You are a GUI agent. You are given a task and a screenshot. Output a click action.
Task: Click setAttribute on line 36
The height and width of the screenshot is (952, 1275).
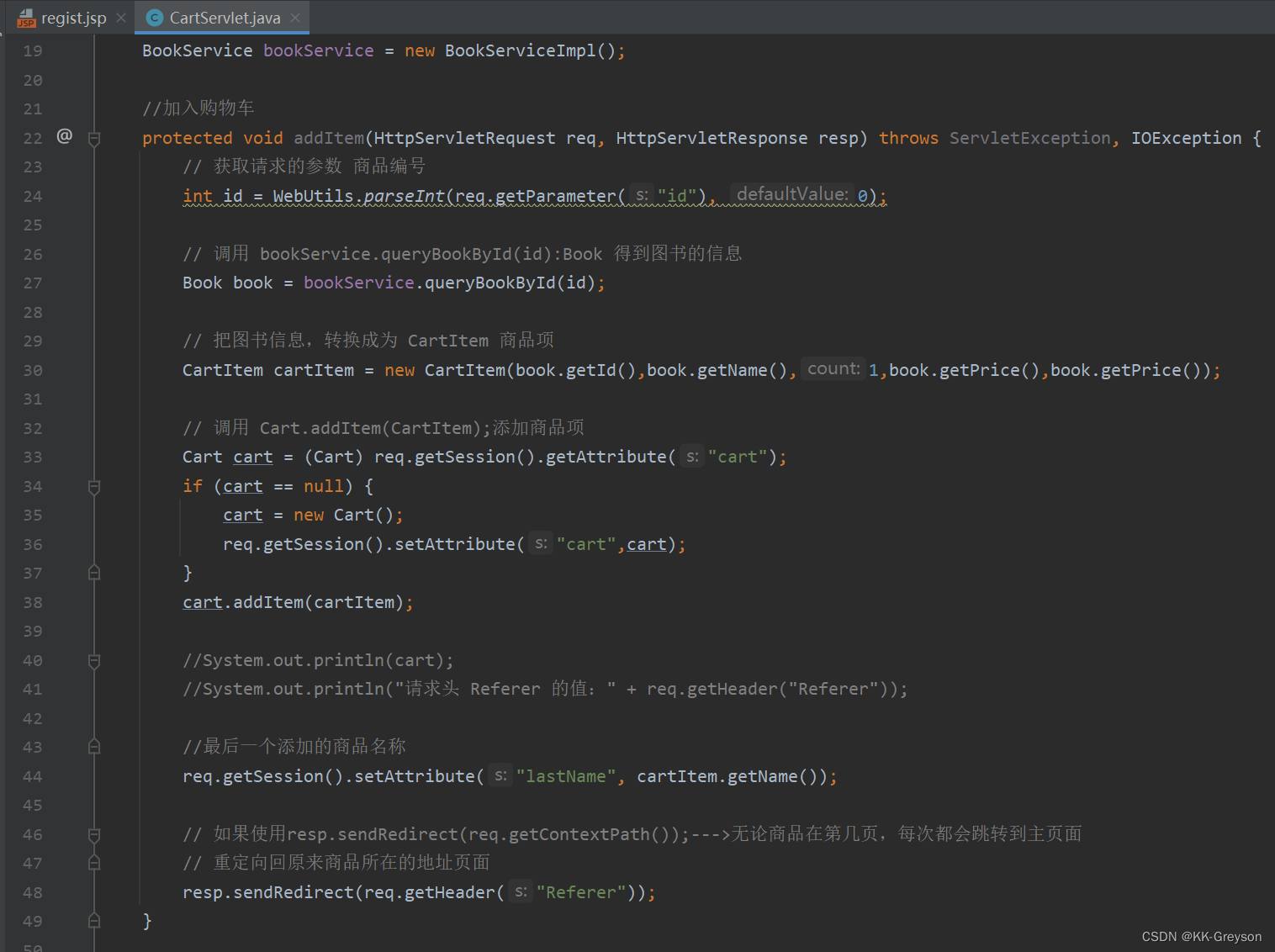tap(454, 544)
